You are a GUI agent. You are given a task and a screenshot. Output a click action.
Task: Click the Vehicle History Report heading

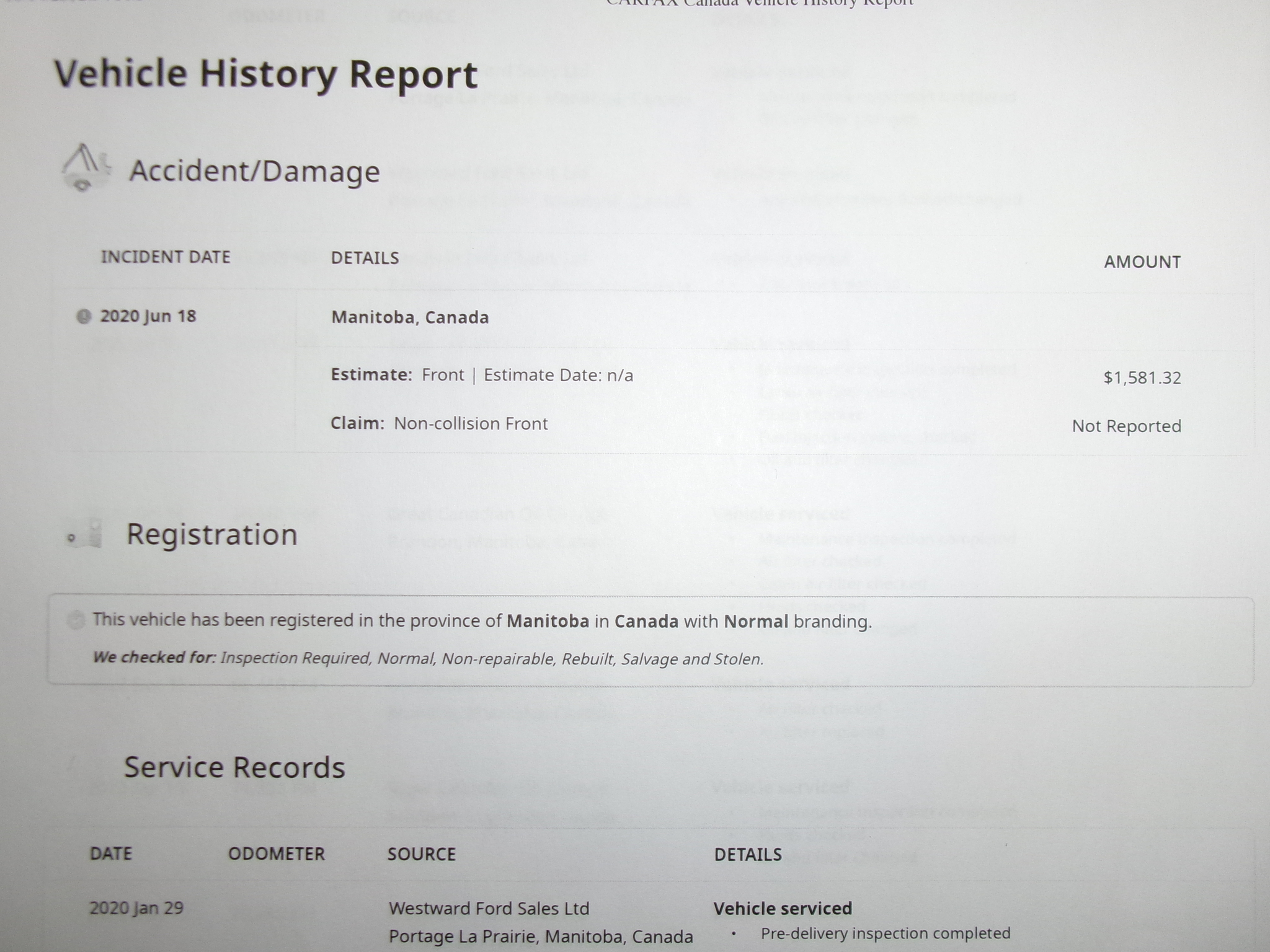[x=265, y=74]
